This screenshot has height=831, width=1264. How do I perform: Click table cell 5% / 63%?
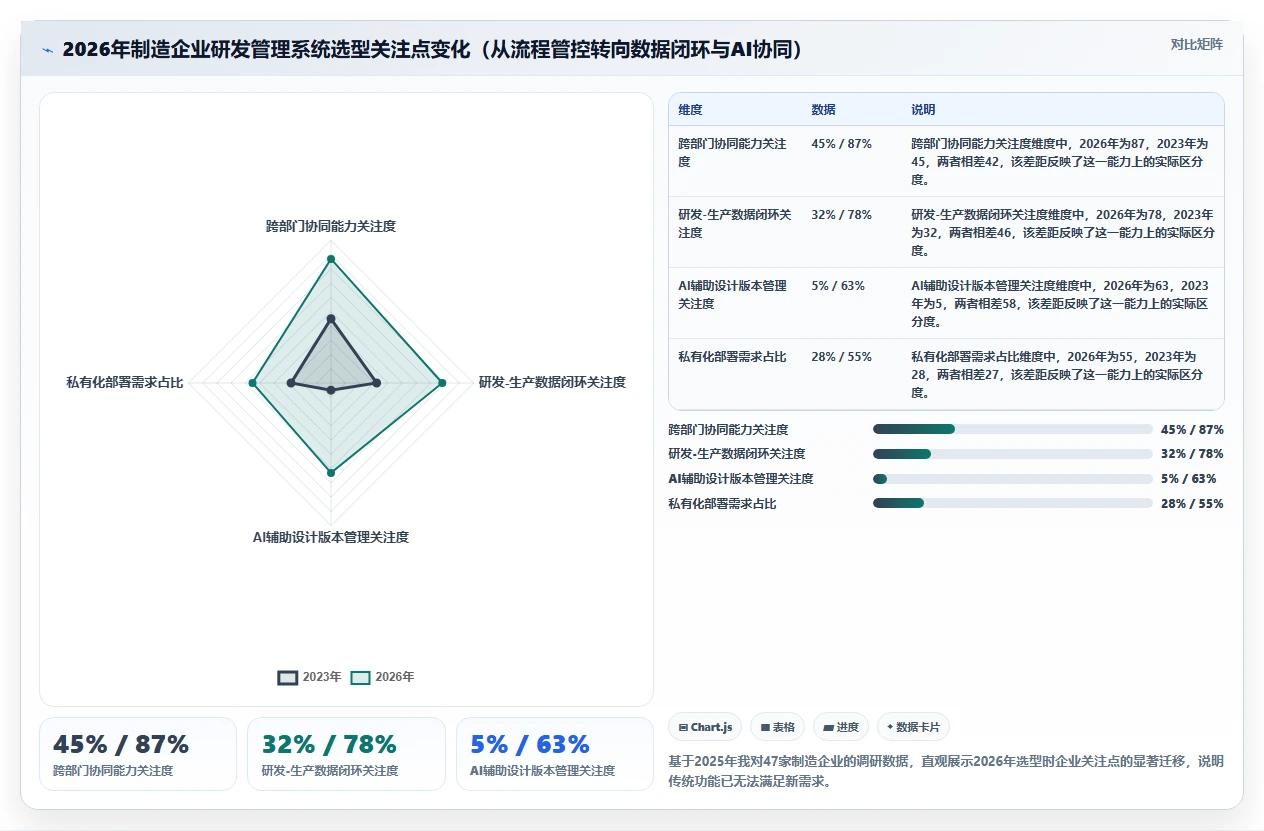pyautogui.click(x=838, y=286)
